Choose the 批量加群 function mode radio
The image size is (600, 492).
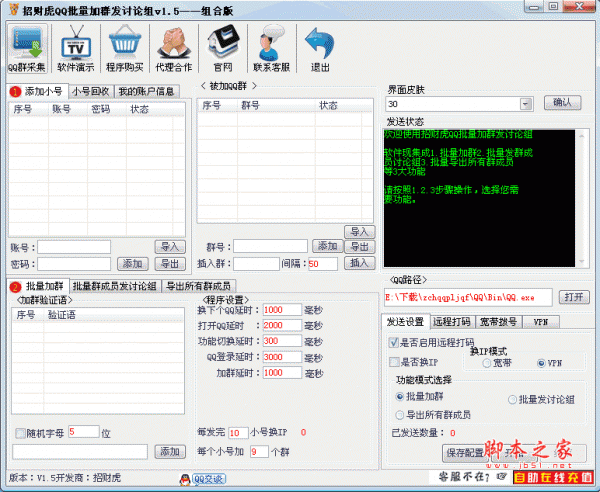point(399,396)
